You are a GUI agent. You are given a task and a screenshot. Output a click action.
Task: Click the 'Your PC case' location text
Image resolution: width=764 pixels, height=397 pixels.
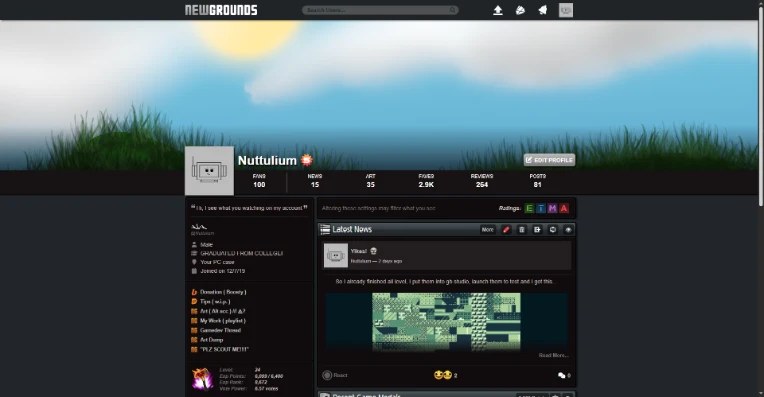click(x=217, y=262)
